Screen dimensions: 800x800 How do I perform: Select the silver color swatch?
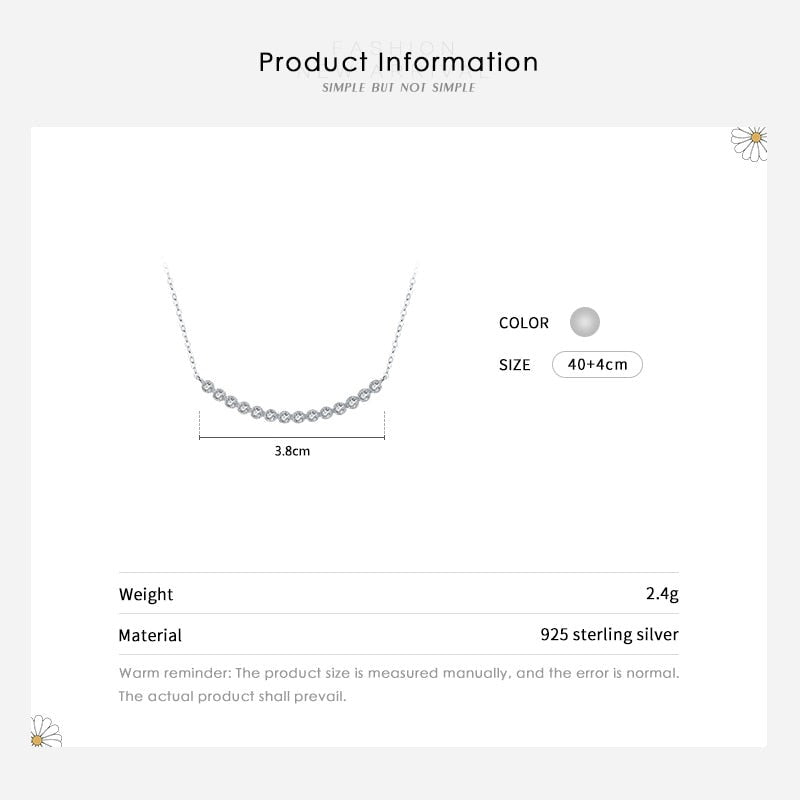584,322
